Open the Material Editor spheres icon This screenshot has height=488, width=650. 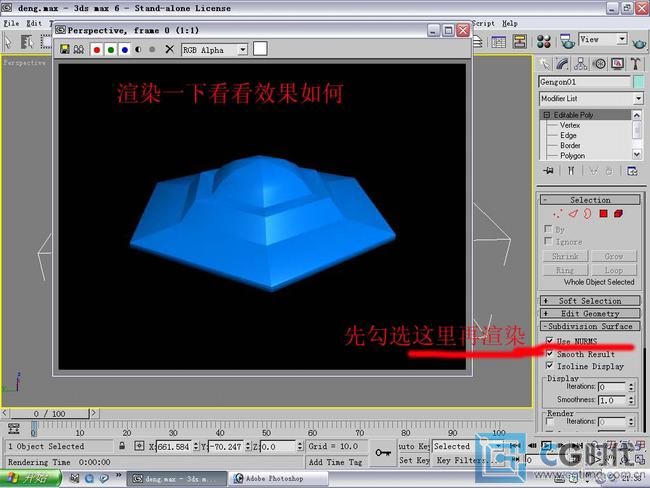pos(543,41)
